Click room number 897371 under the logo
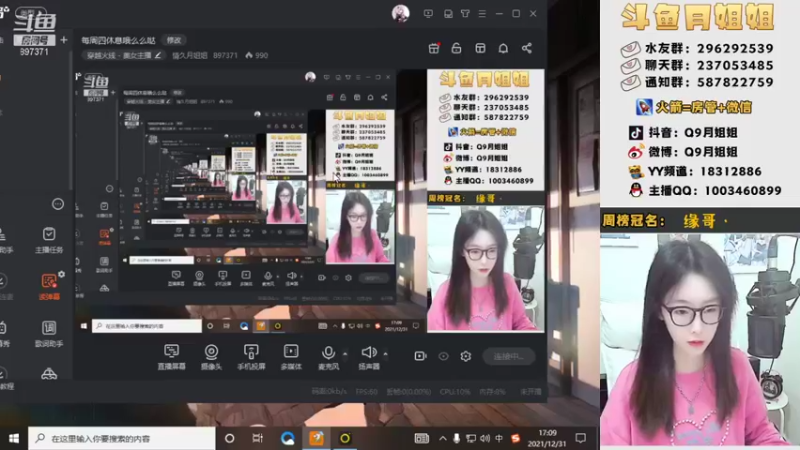This screenshot has height=450, width=800. (34, 52)
